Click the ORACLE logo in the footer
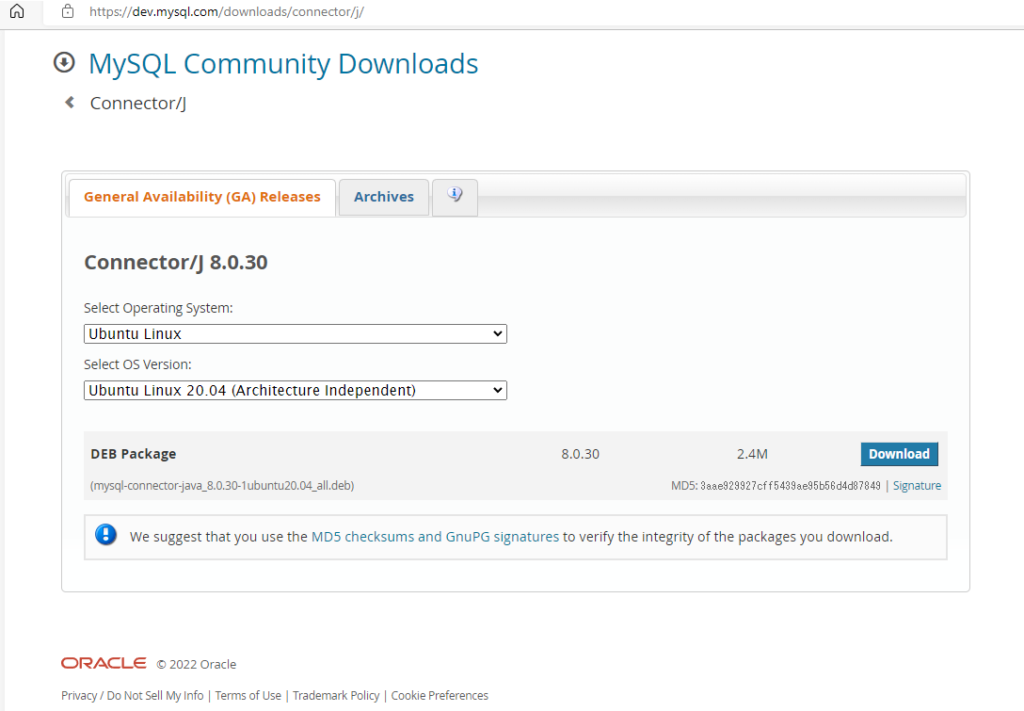Screen dimensions: 1024x711 coord(103,662)
